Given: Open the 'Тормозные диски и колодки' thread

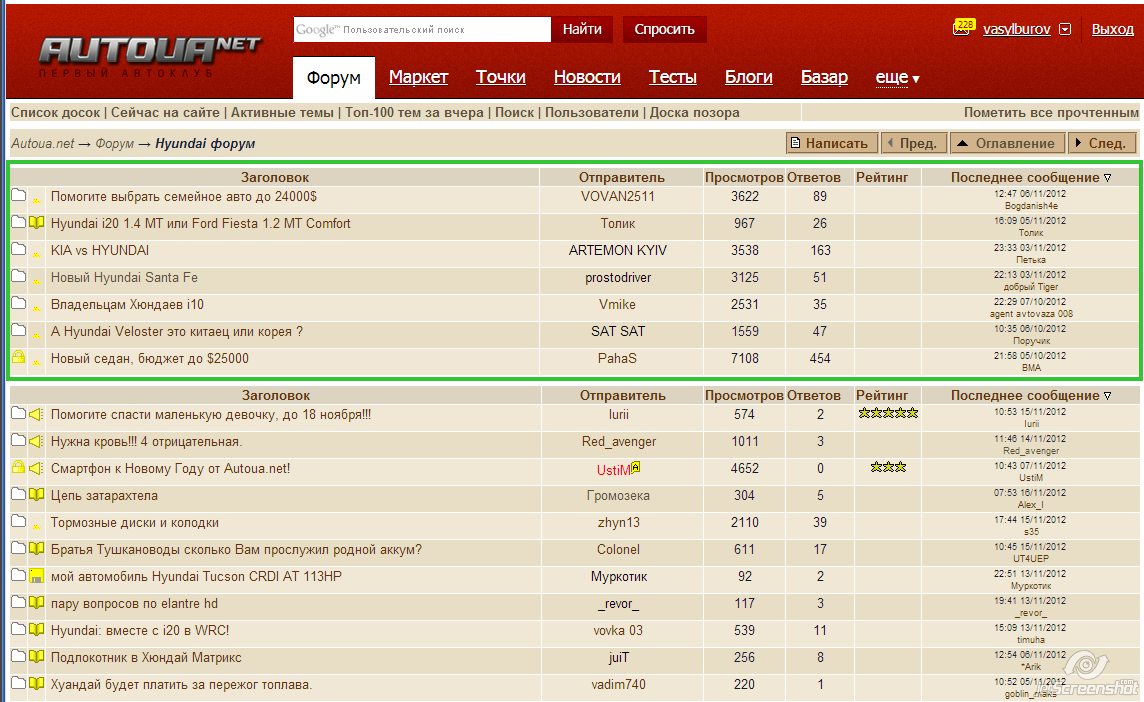Looking at the screenshot, I should [x=134, y=523].
